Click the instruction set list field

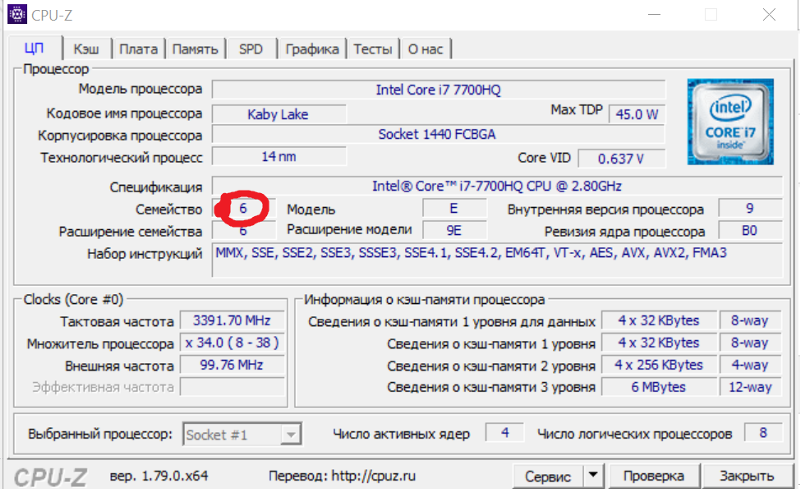tap(497, 260)
